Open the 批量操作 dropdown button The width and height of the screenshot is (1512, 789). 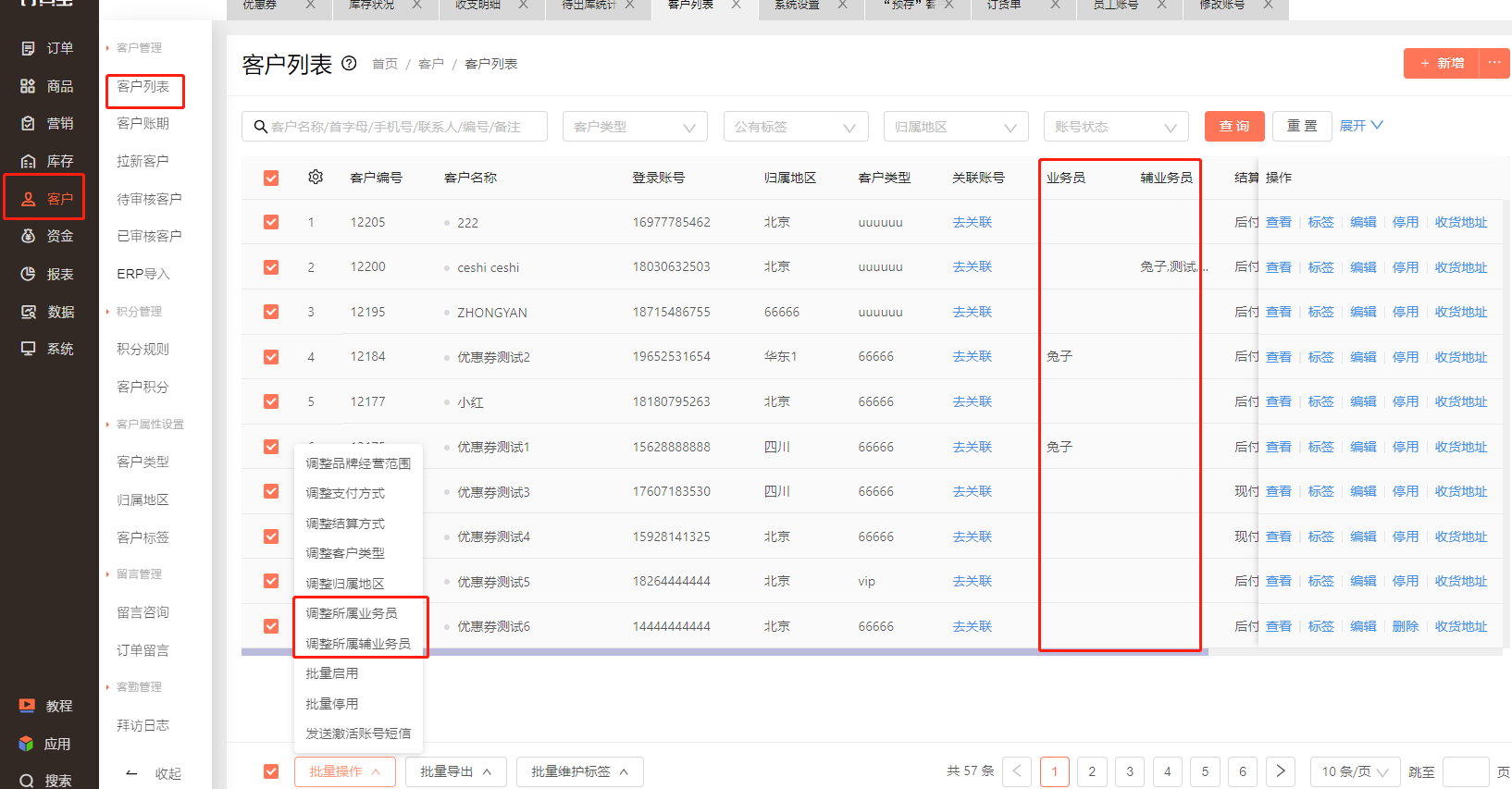click(x=345, y=771)
